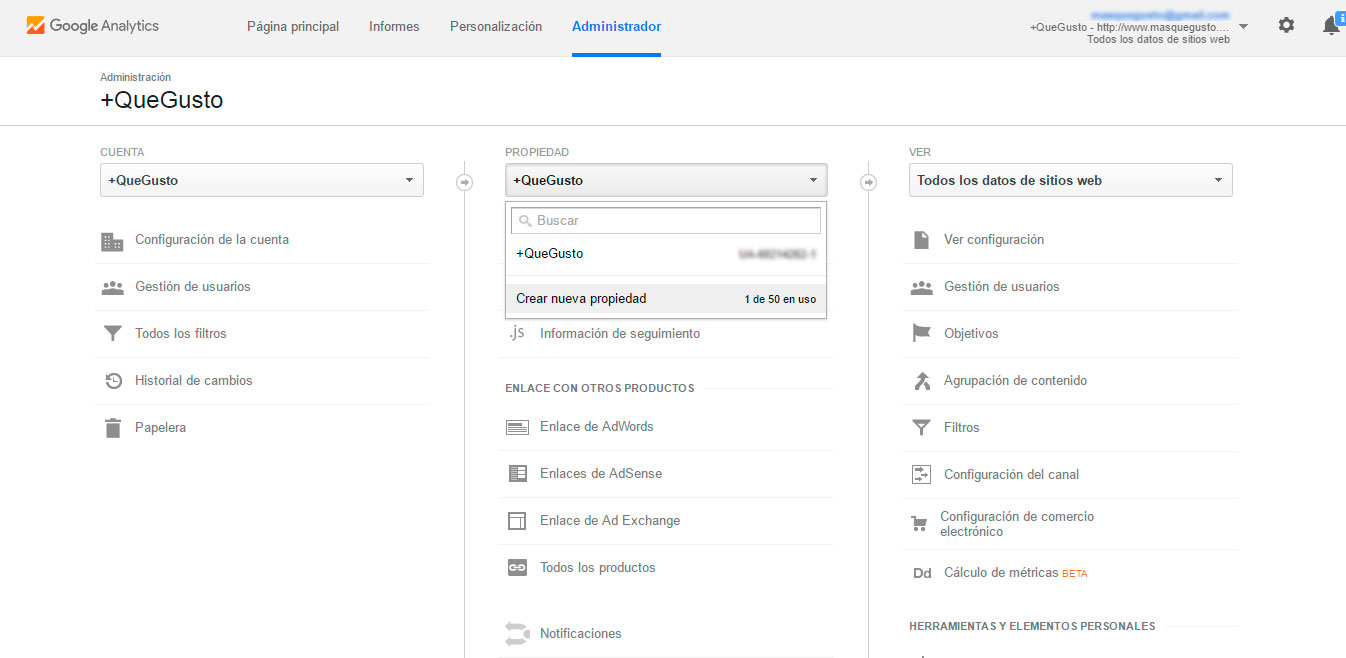Click the Dd calculated metrics icon

click(922, 574)
